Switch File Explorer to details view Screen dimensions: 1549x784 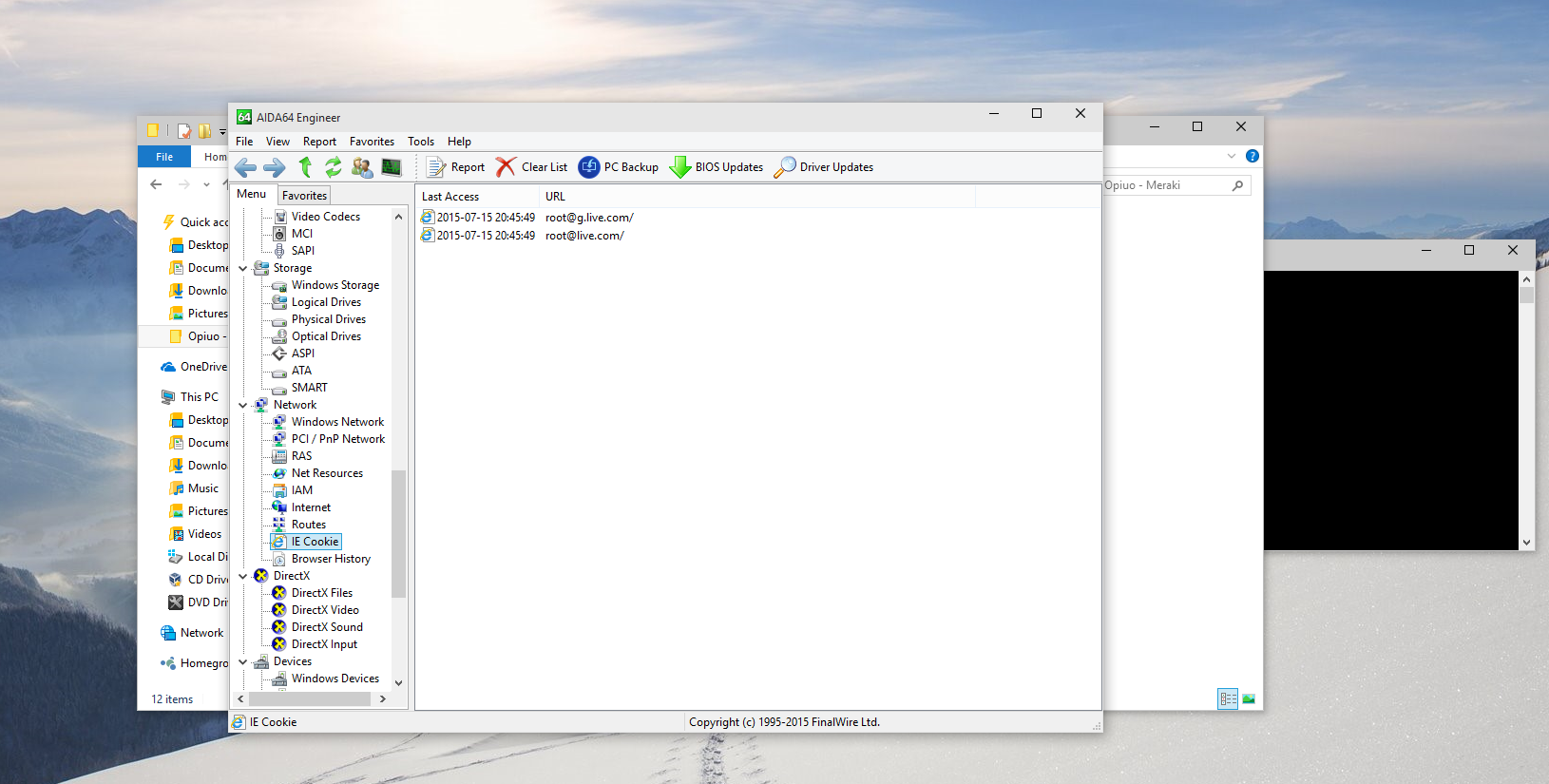tap(1228, 699)
